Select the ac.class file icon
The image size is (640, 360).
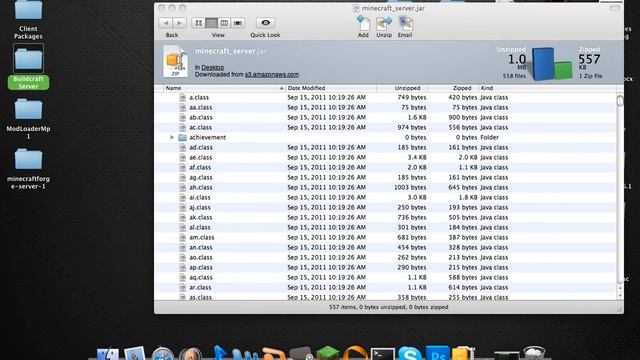coord(182,127)
